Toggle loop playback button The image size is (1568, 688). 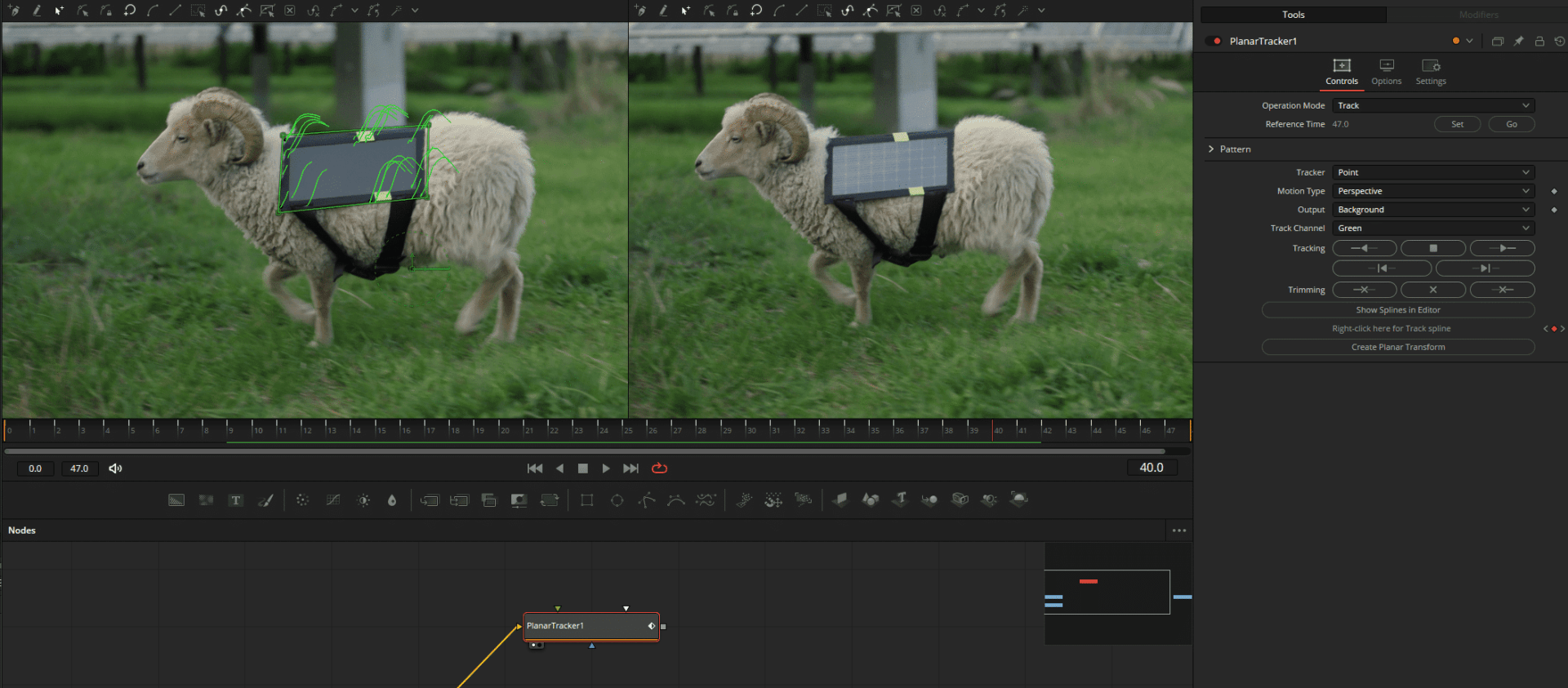pos(660,468)
